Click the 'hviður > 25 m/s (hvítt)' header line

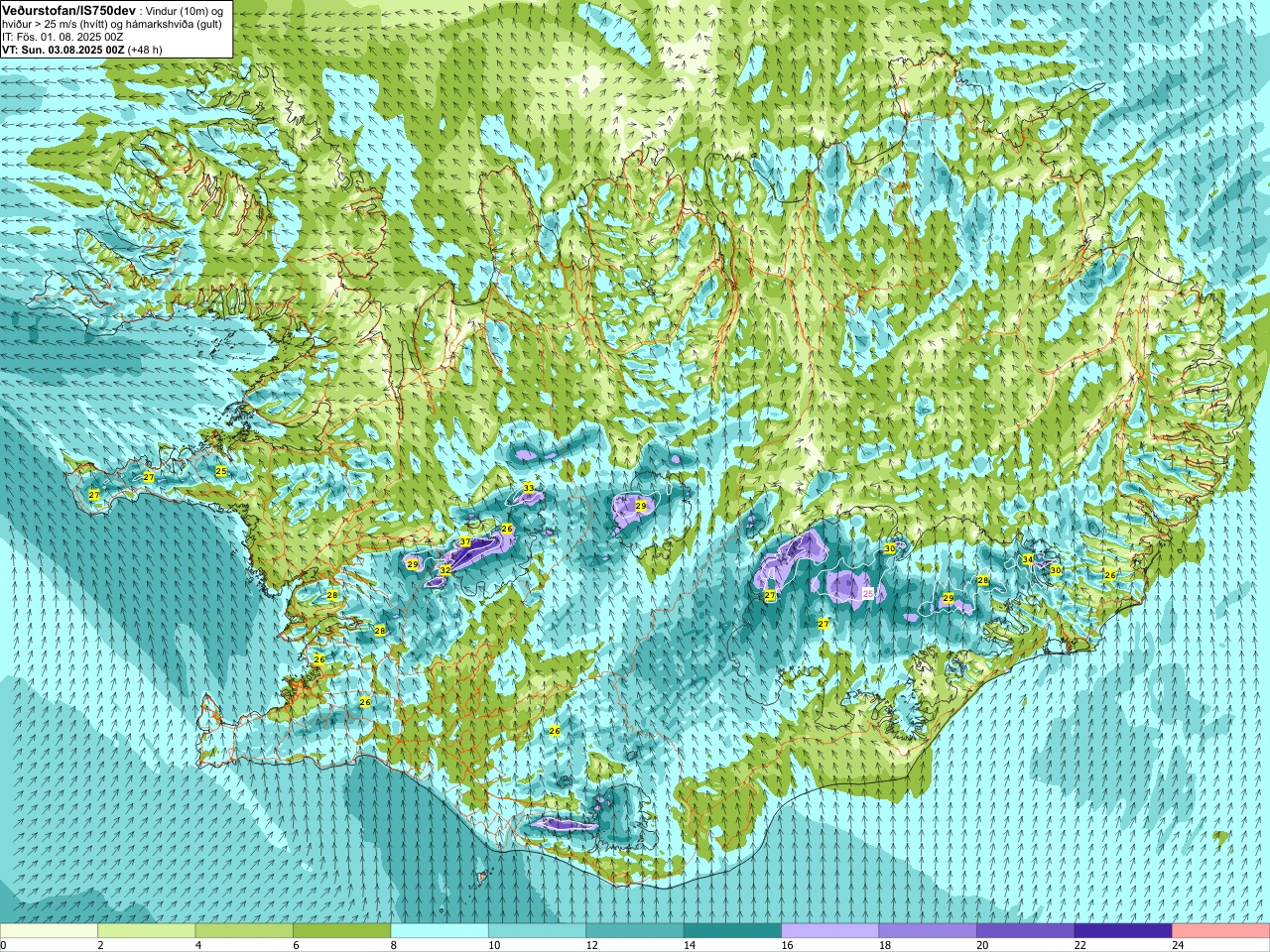[56, 23]
